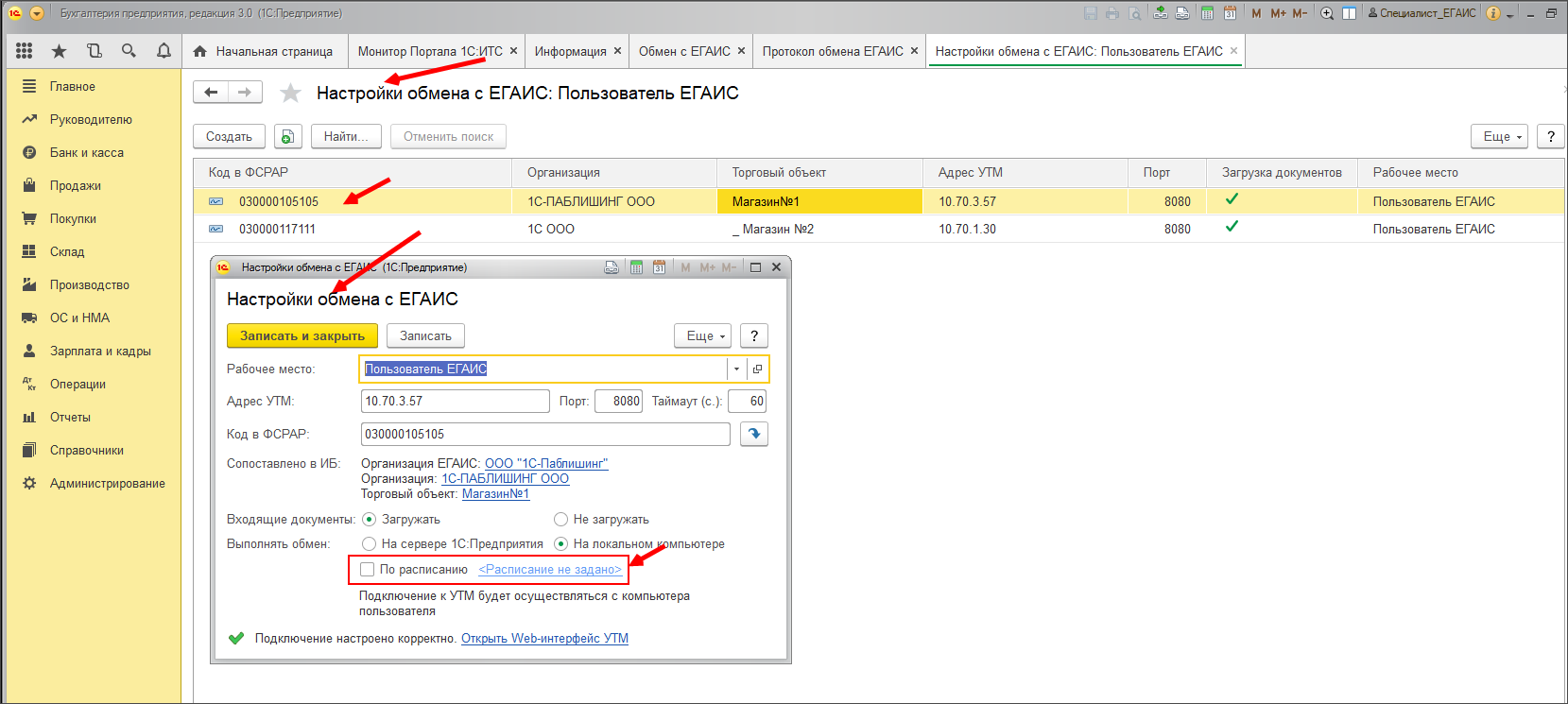This screenshot has height=704, width=1568.
Task: Switch to the Начальная страница tab
Action: click(x=264, y=51)
